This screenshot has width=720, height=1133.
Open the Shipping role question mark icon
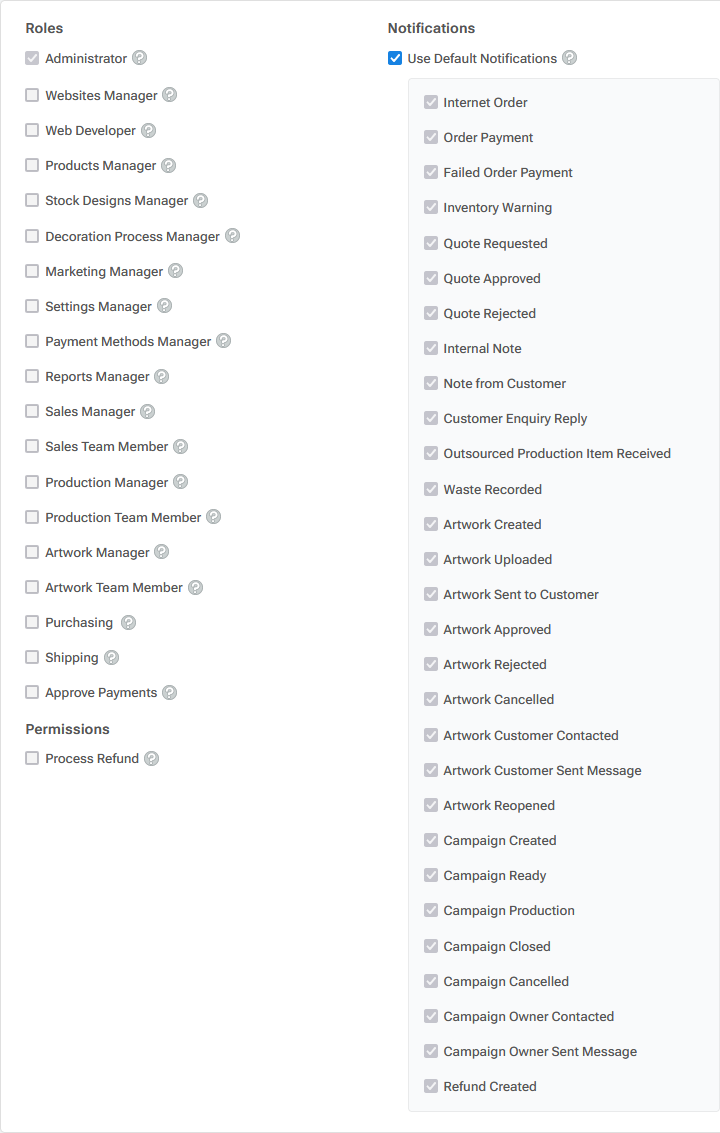(110, 657)
